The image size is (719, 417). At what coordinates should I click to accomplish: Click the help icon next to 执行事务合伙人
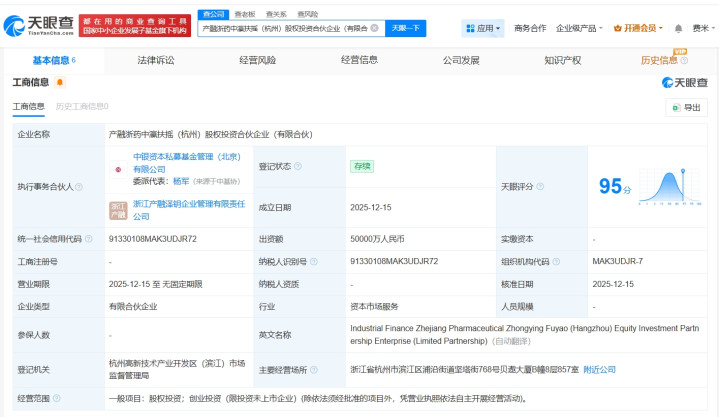(x=79, y=187)
